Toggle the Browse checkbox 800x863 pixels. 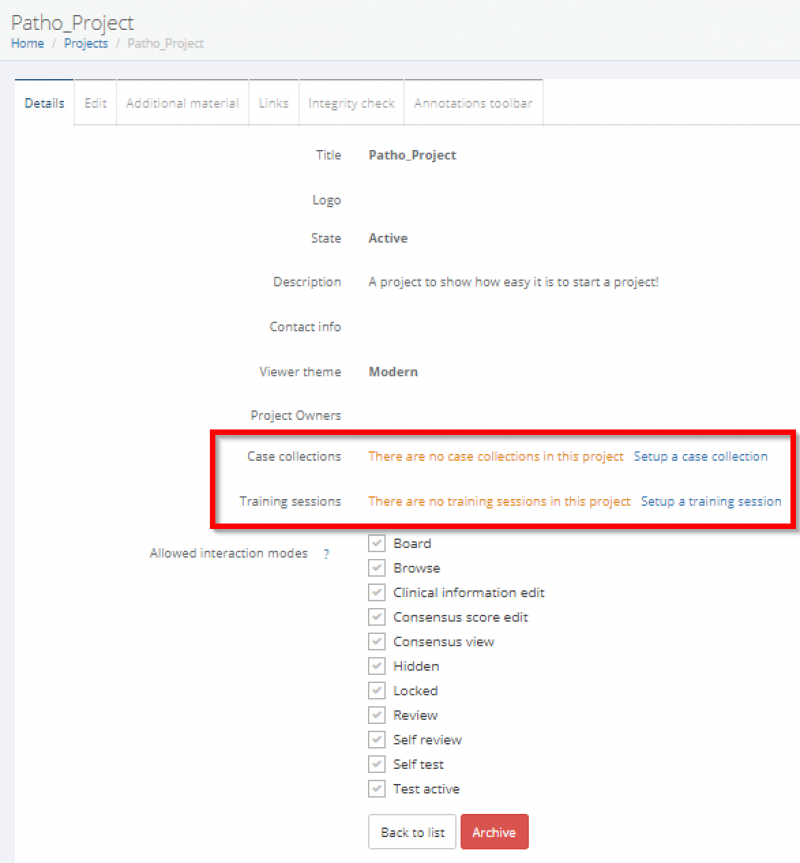pos(377,568)
